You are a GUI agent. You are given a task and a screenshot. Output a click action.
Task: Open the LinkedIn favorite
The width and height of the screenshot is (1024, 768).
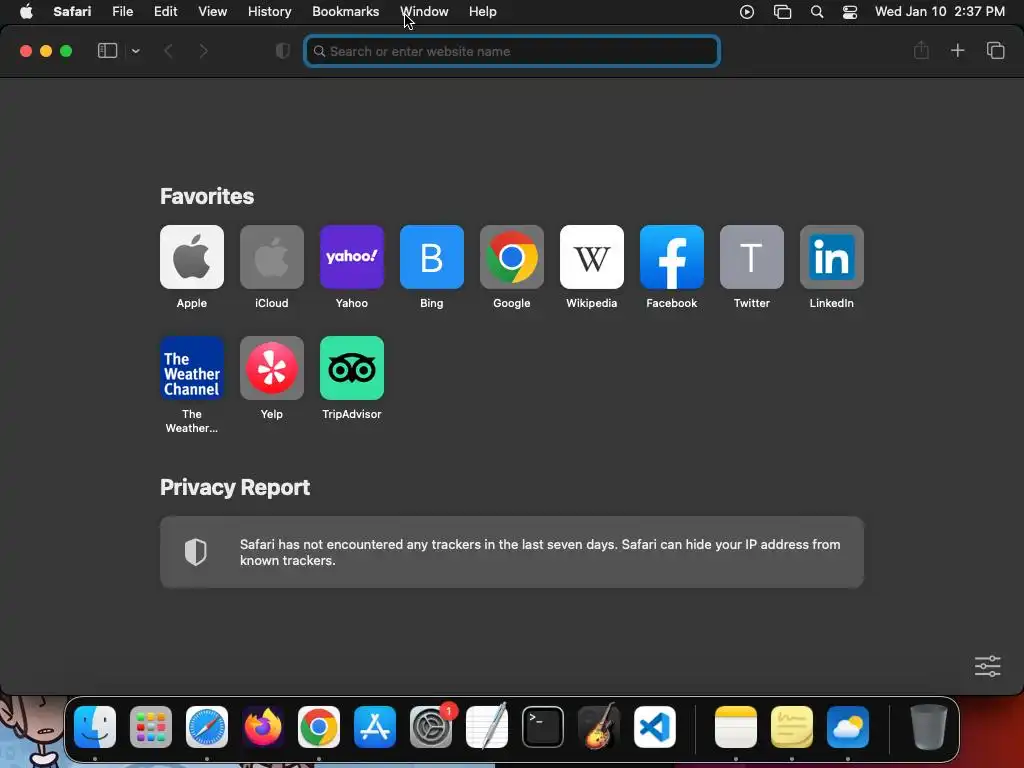point(832,257)
